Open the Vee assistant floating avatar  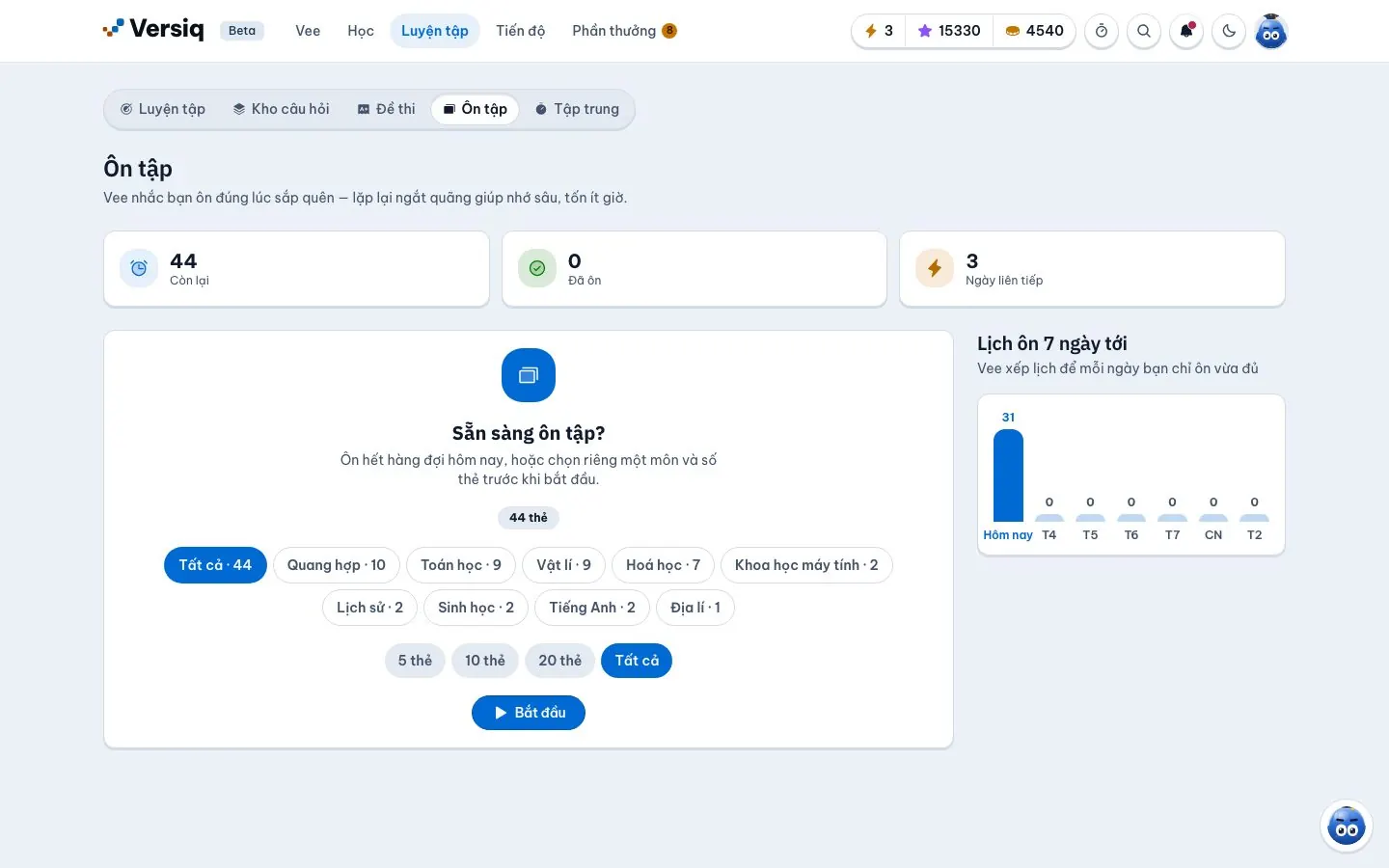click(1347, 826)
